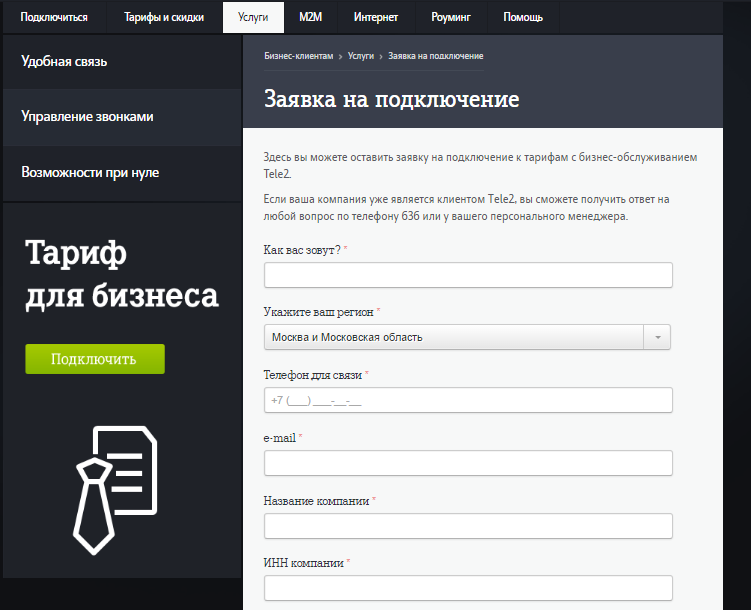751x610 pixels.
Task: Follow Бизнес-клиентам breadcrumb link
Action: (298, 56)
